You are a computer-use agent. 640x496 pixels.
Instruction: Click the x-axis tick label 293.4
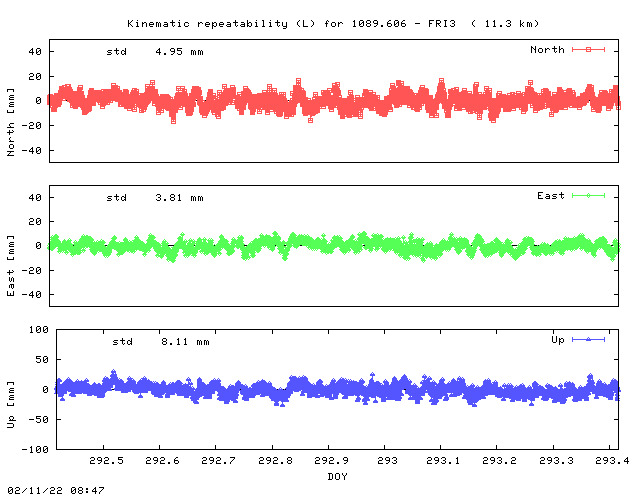pos(612,460)
